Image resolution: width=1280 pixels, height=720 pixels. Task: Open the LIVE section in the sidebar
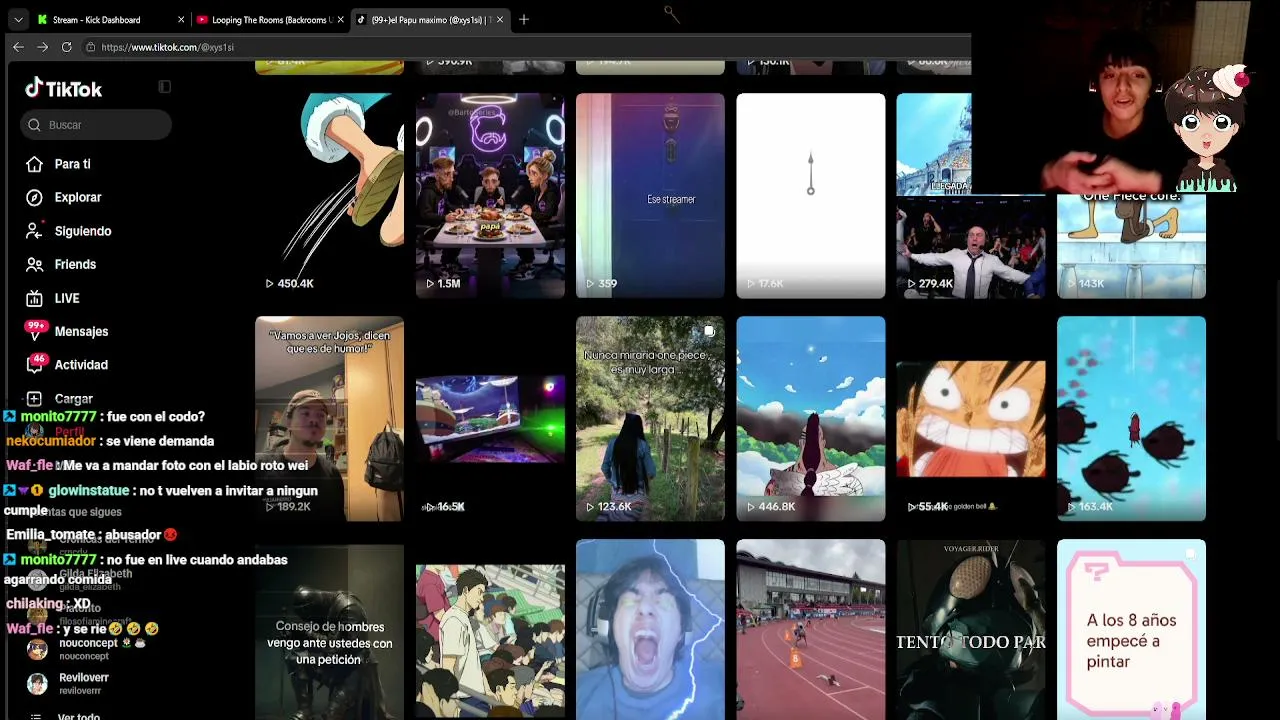(67, 298)
